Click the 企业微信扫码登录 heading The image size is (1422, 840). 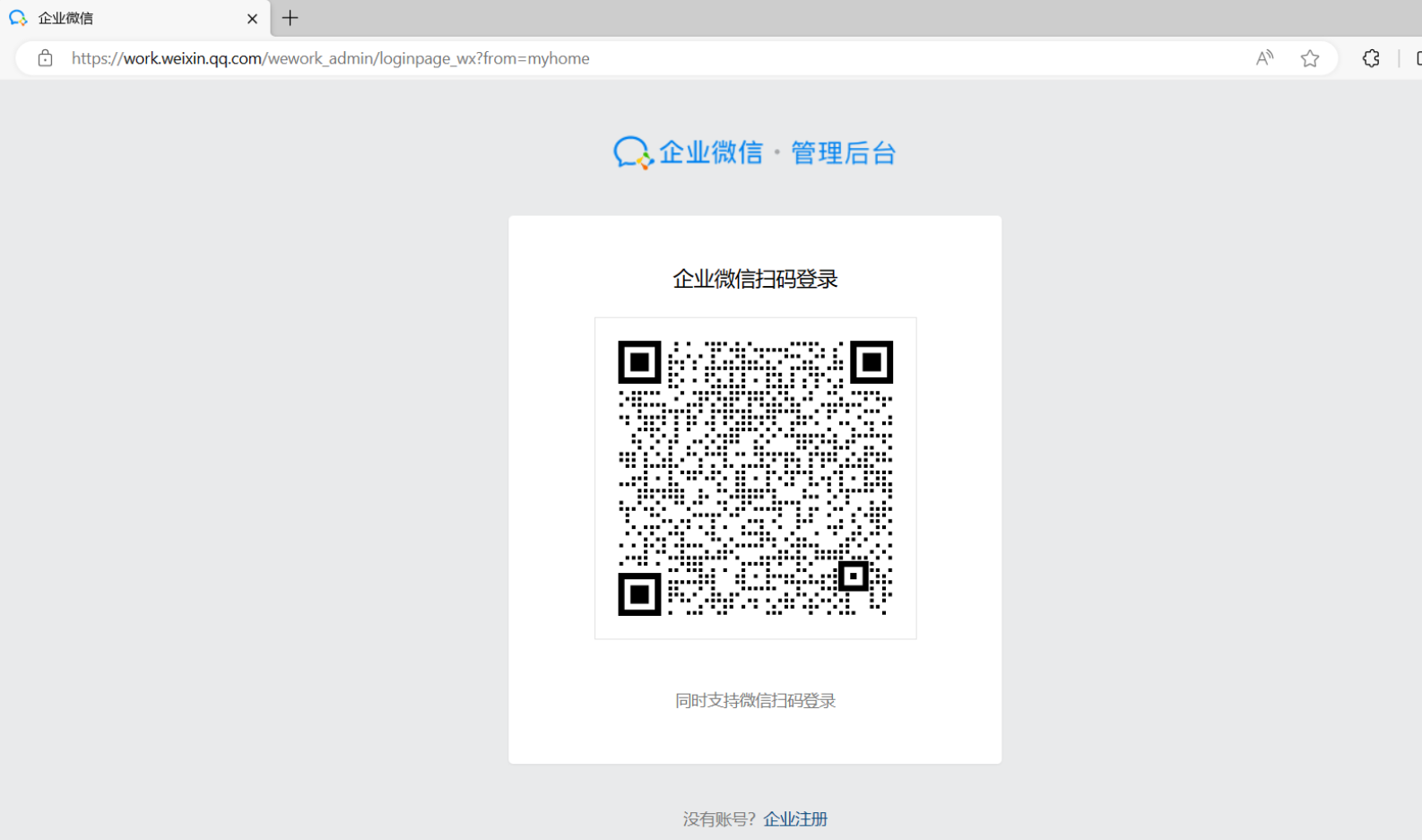pos(755,279)
